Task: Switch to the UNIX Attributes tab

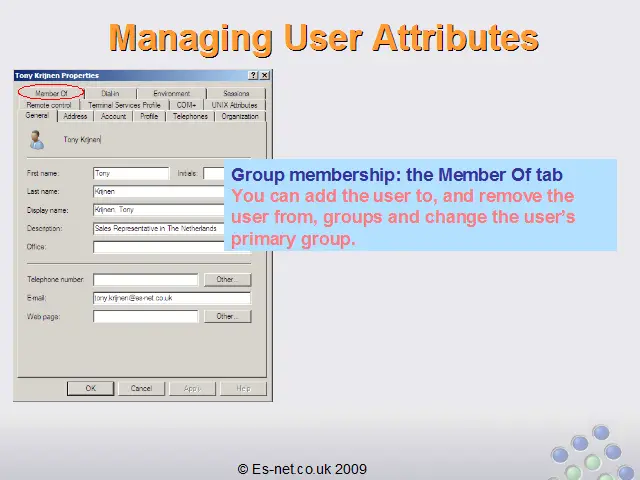Action: 234,104
